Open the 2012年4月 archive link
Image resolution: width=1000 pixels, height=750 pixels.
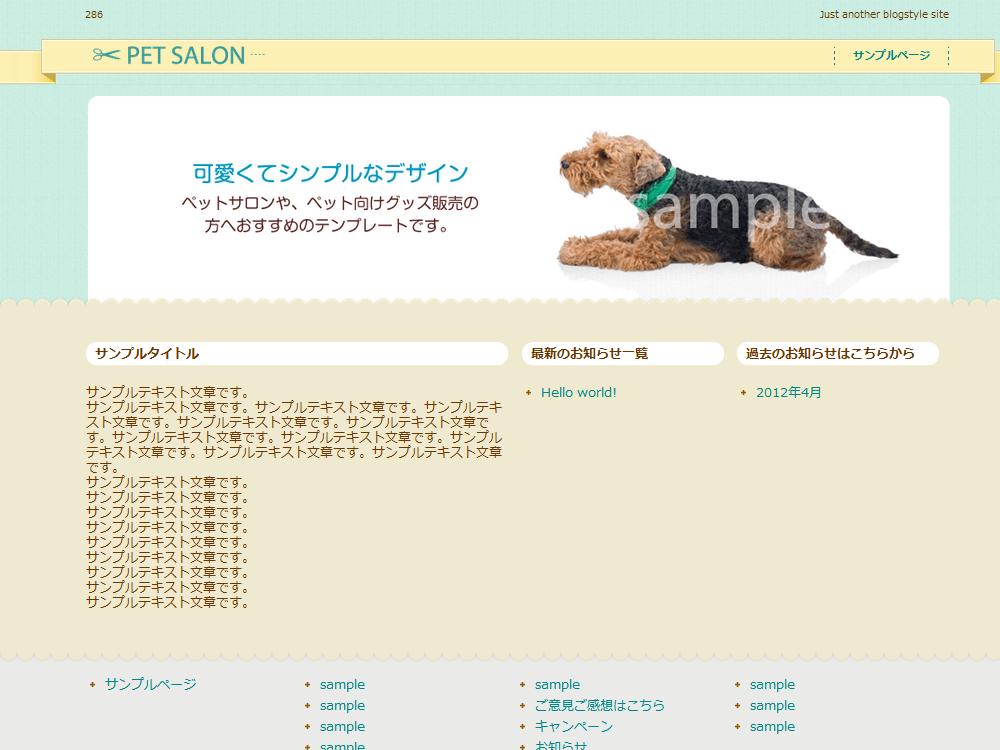pos(788,393)
